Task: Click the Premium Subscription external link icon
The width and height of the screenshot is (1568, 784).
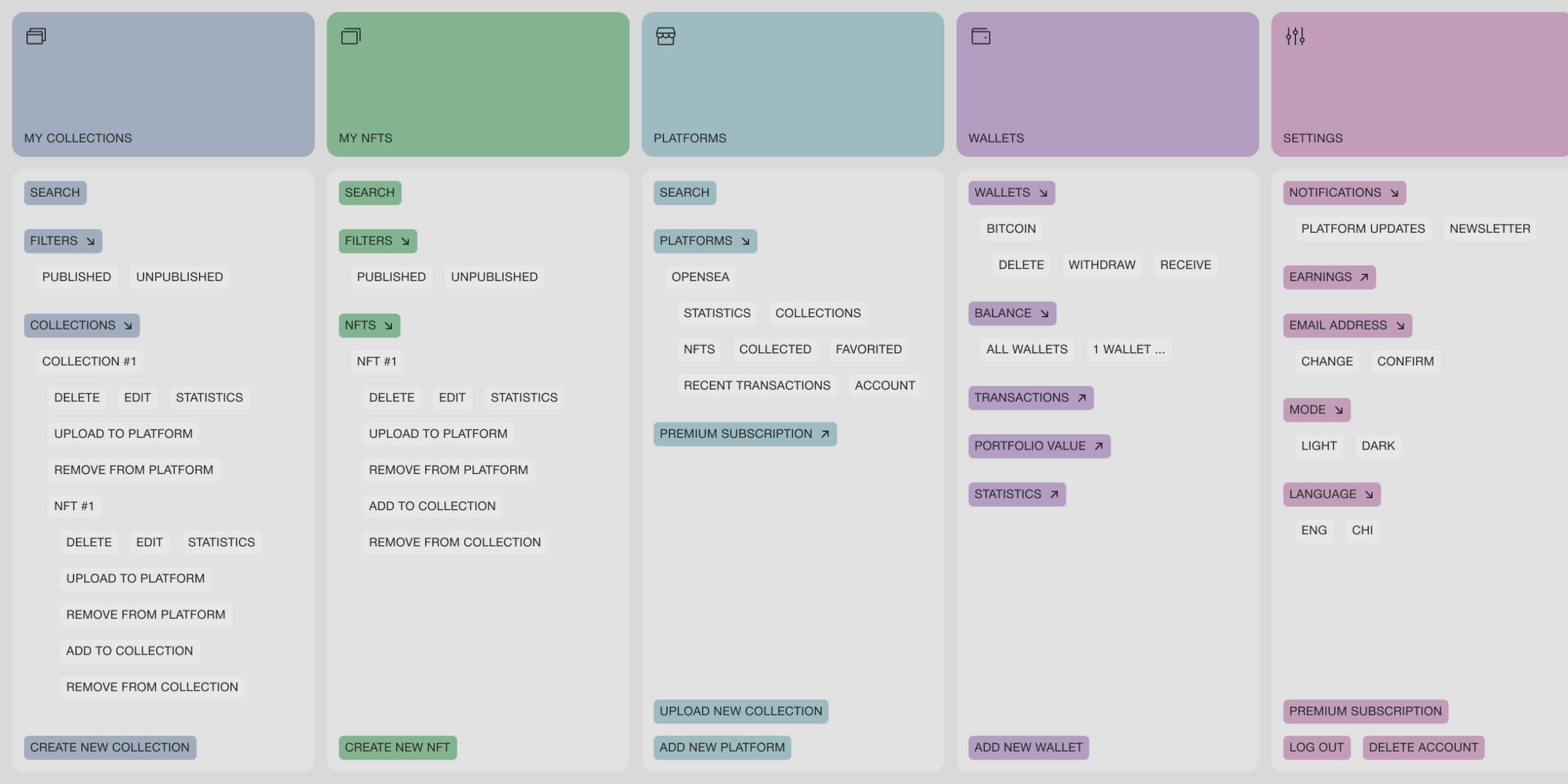Action: pos(825,434)
